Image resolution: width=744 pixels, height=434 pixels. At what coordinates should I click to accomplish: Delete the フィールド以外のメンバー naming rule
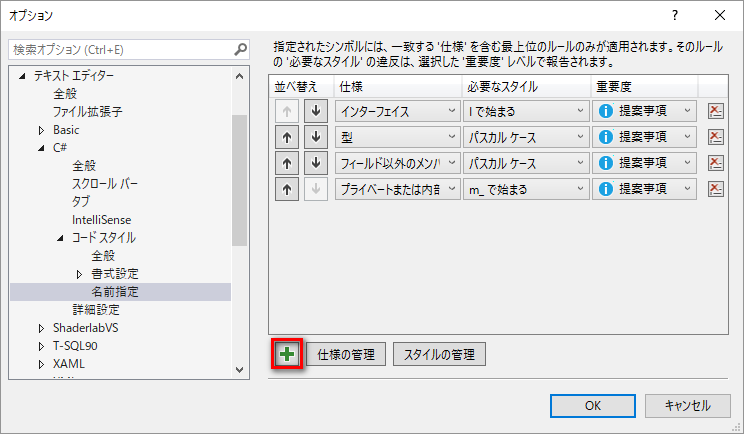(715, 163)
